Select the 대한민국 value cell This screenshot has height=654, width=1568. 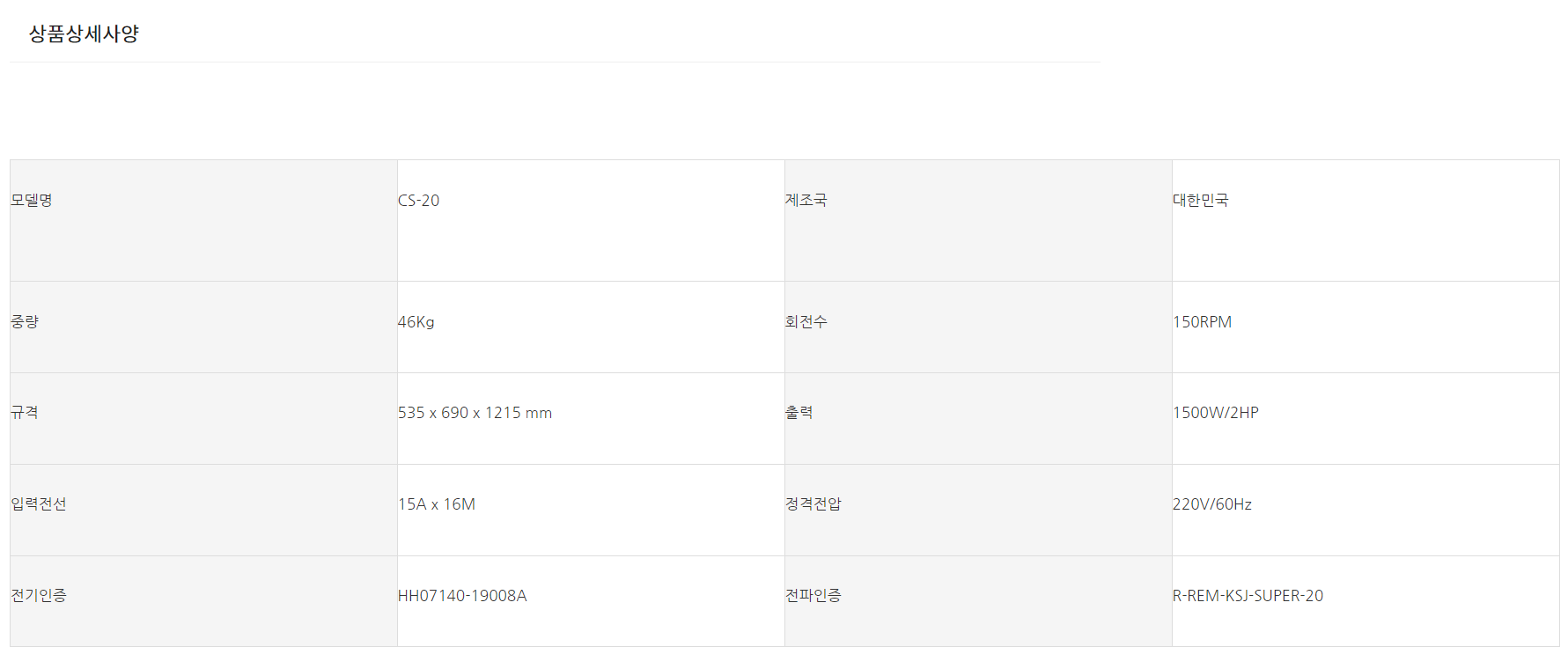pos(1200,201)
